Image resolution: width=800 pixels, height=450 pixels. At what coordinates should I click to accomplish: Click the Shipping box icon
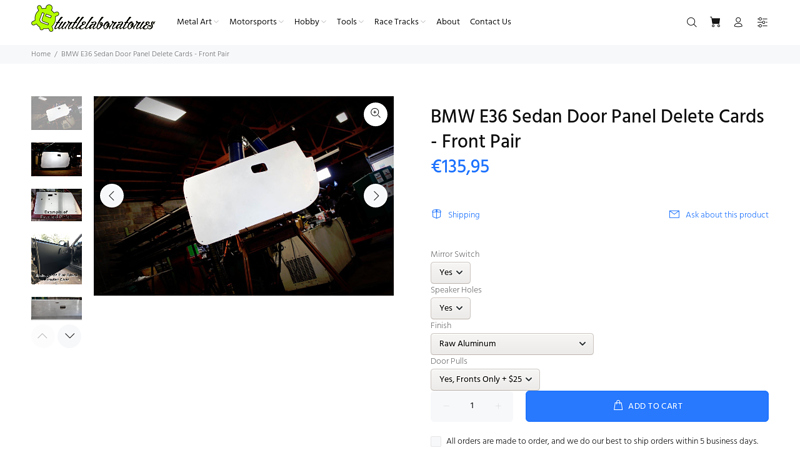tap(436, 214)
